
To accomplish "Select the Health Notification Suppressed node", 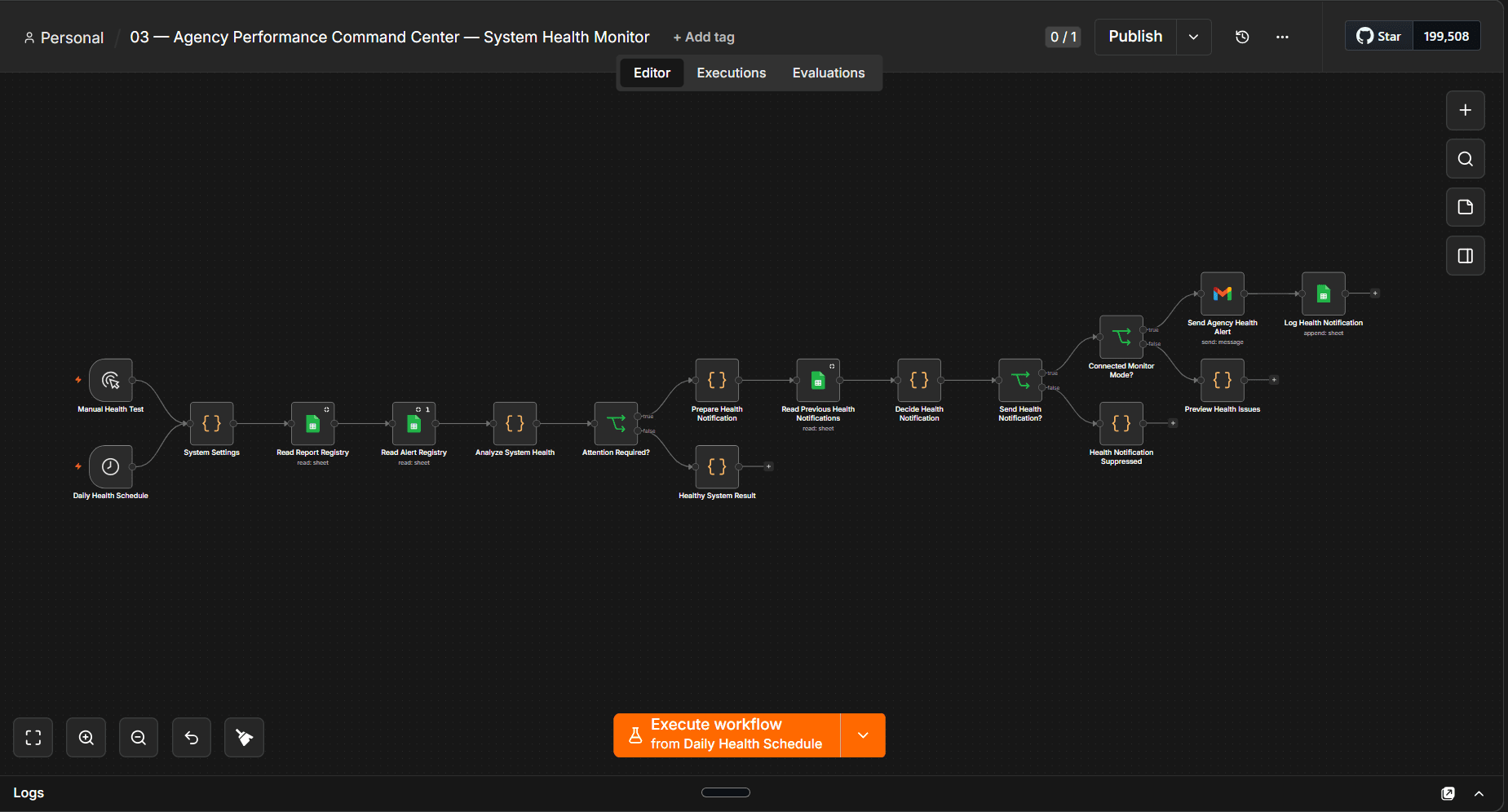I will tap(1122, 423).
